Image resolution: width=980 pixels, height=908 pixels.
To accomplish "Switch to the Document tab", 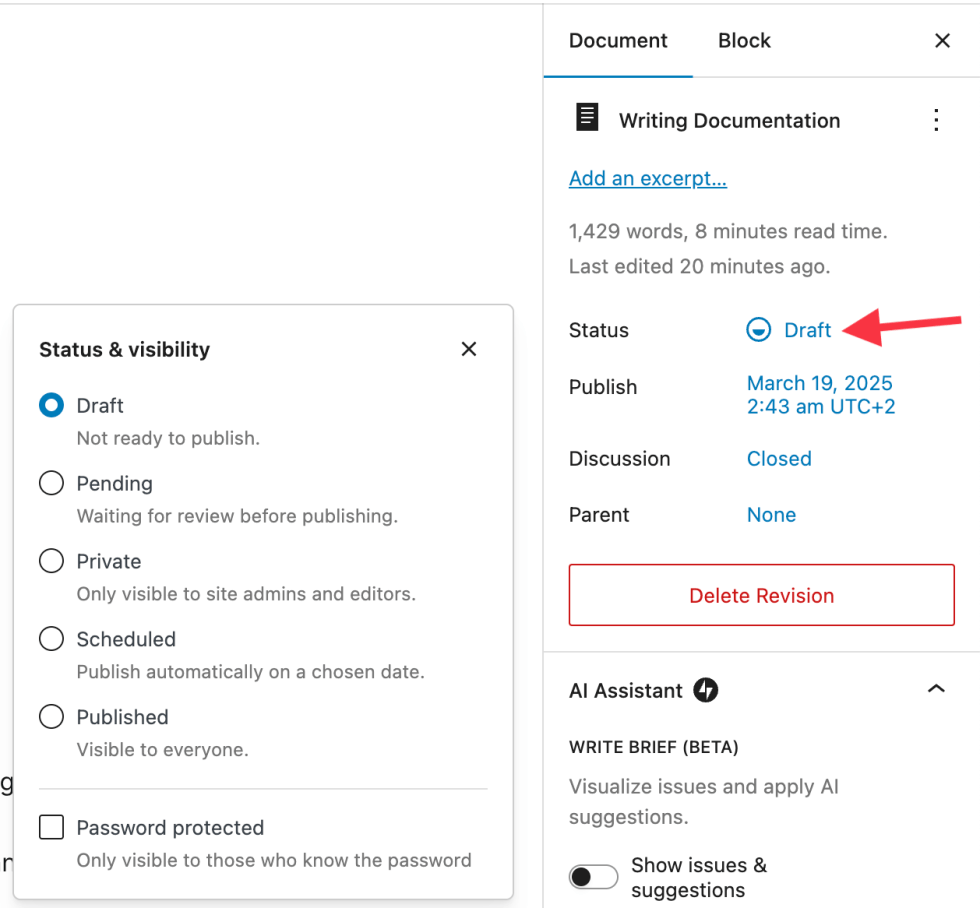I will click(618, 41).
